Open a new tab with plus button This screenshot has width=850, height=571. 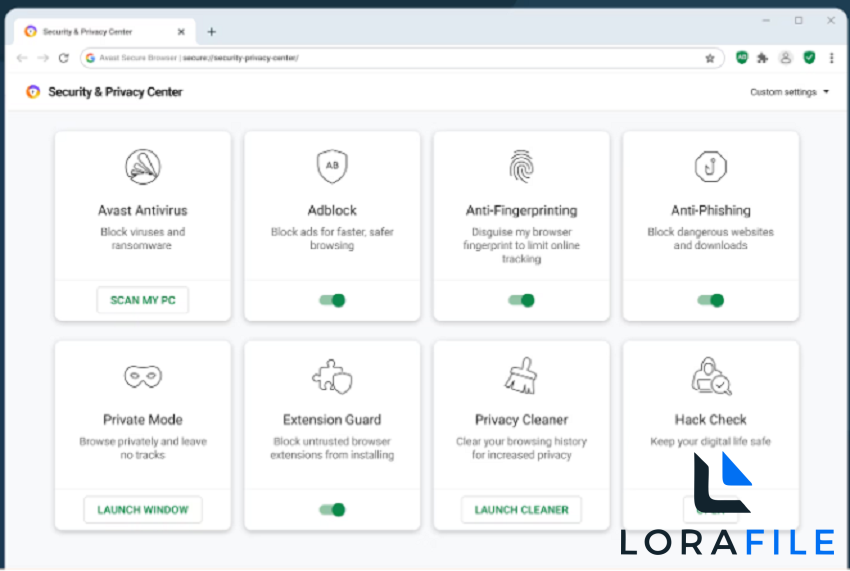[211, 32]
